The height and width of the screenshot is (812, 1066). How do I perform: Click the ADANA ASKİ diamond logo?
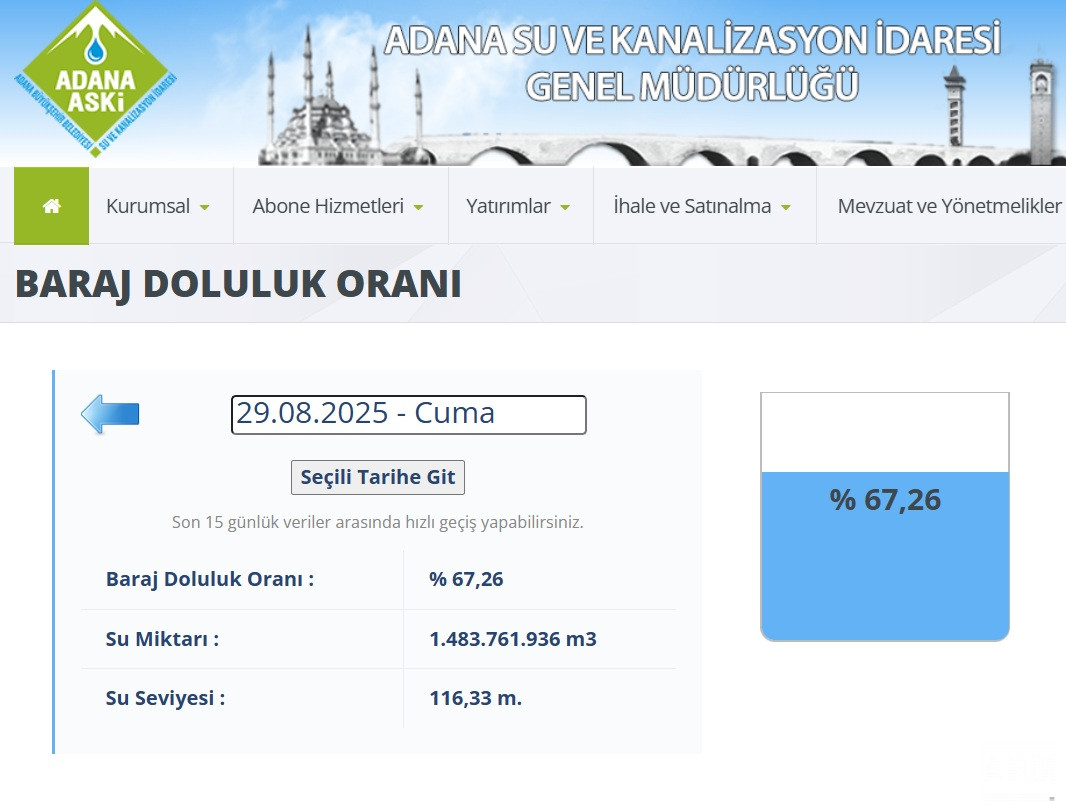(95, 79)
